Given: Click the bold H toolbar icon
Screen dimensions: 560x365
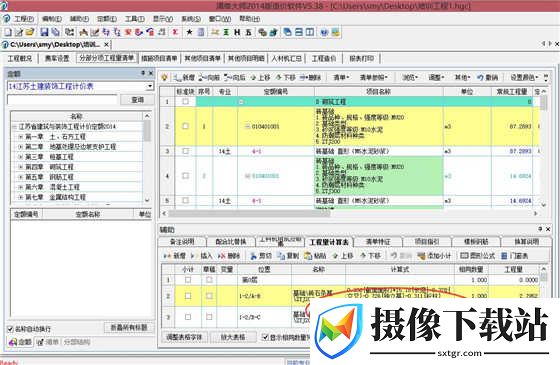Looking at the screenshot, I should (237, 32).
